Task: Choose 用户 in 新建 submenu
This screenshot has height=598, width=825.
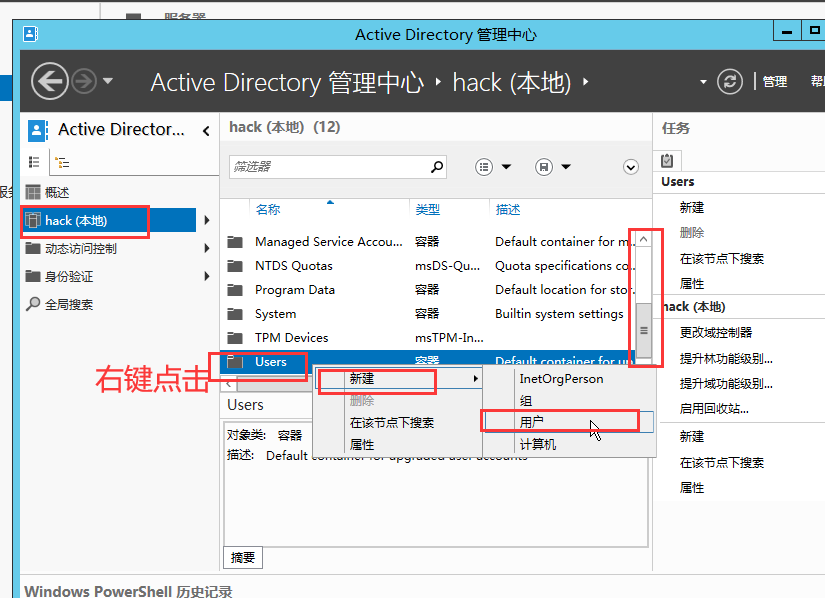Action: (569, 422)
